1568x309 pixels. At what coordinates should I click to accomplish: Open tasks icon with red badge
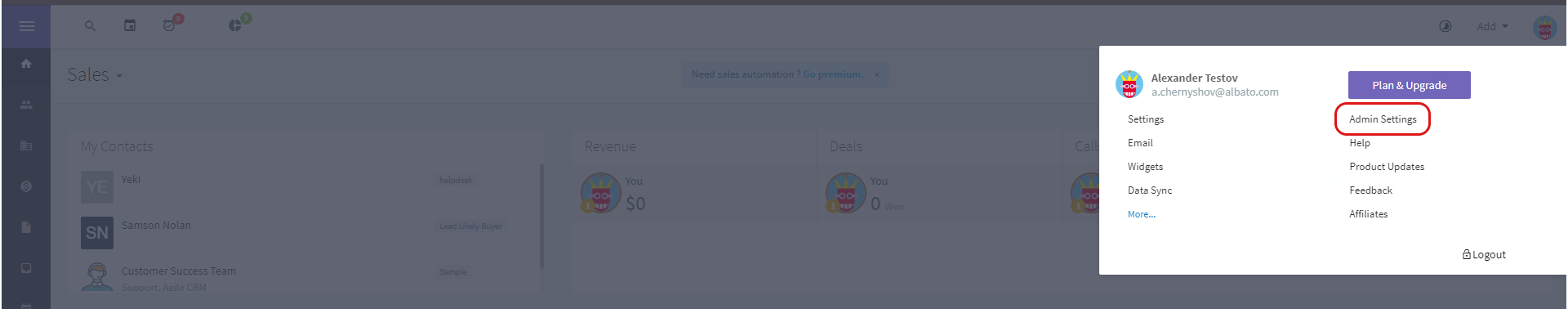(x=171, y=25)
